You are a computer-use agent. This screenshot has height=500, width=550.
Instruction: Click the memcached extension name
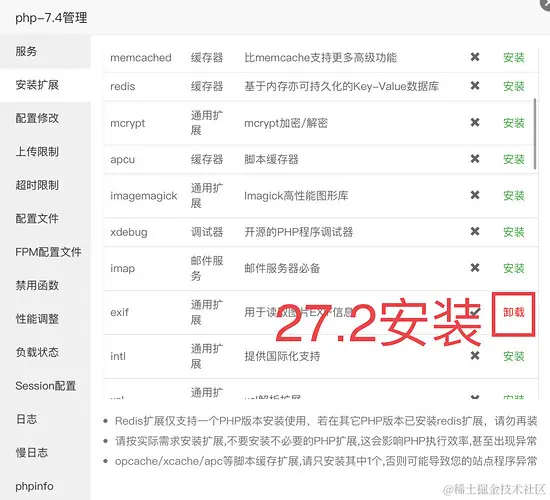(x=141, y=58)
